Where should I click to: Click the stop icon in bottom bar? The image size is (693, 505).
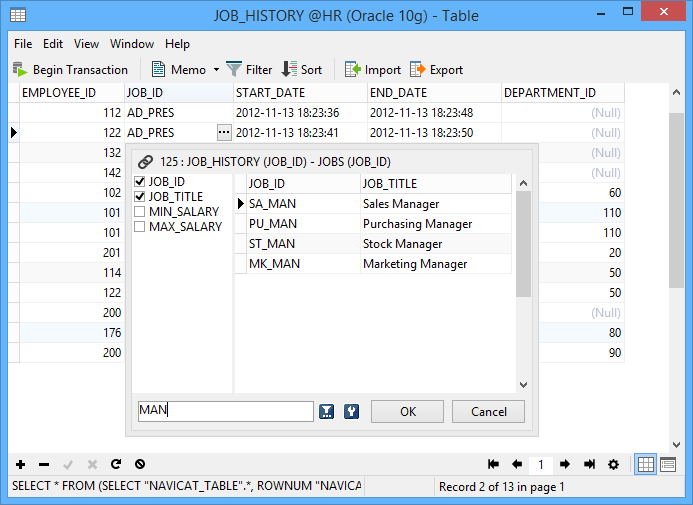[x=140, y=464]
